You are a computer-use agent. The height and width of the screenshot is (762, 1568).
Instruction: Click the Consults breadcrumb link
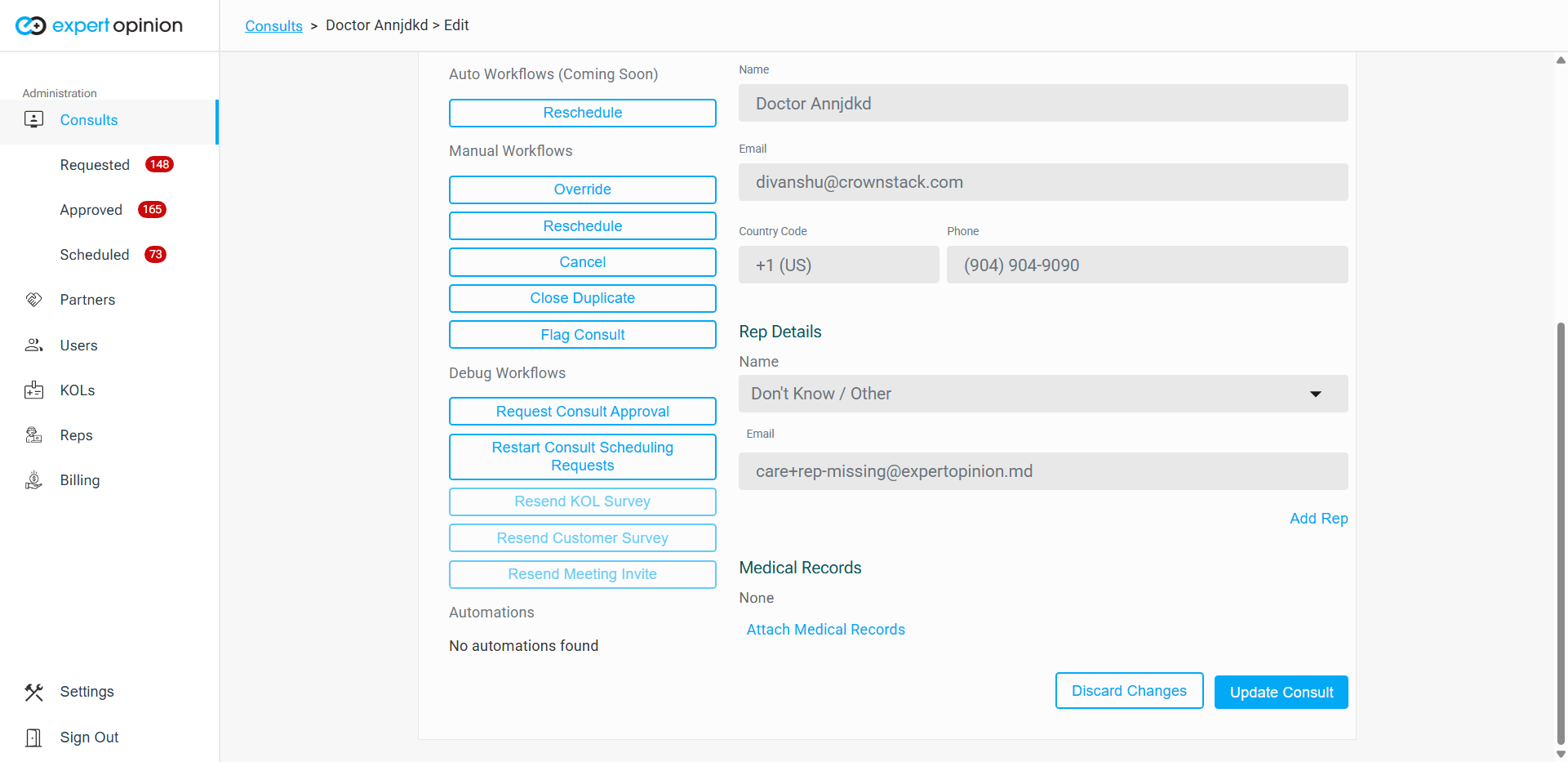pos(273,26)
